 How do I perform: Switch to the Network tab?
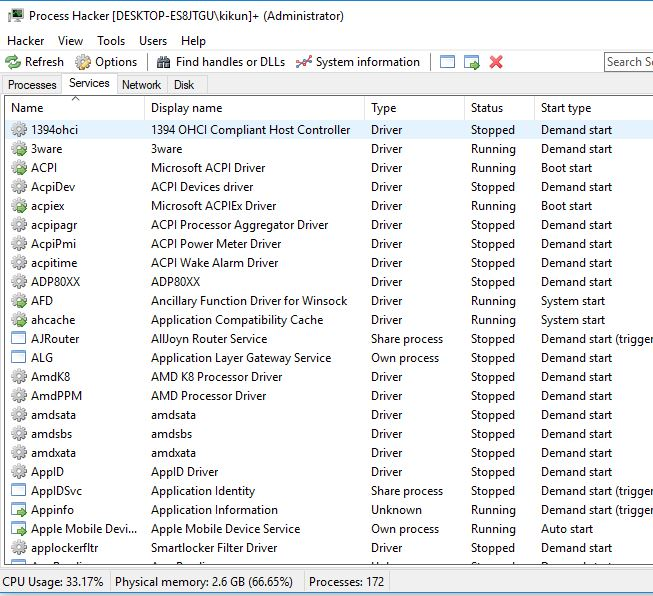tap(142, 85)
